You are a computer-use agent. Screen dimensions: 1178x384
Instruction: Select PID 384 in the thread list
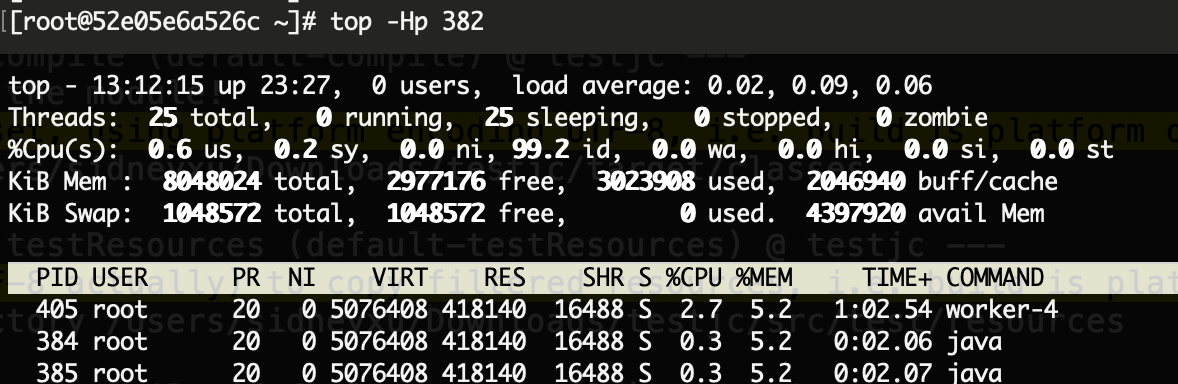[x=57, y=341]
